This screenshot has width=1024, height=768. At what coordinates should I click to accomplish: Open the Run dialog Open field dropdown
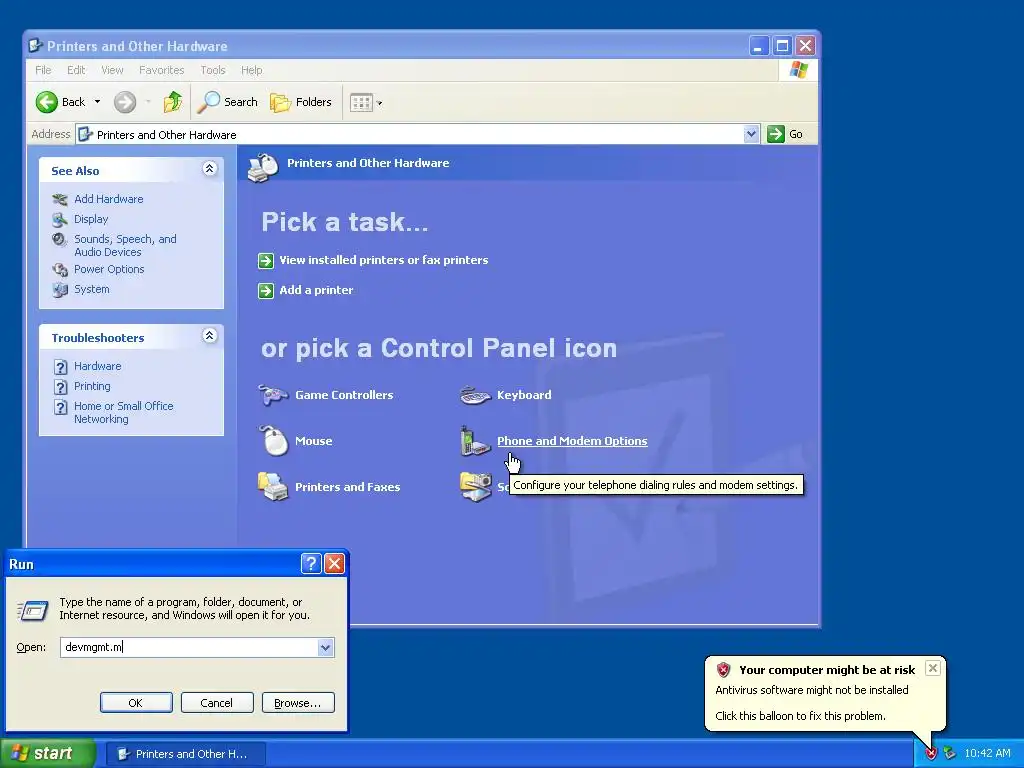[325, 647]
